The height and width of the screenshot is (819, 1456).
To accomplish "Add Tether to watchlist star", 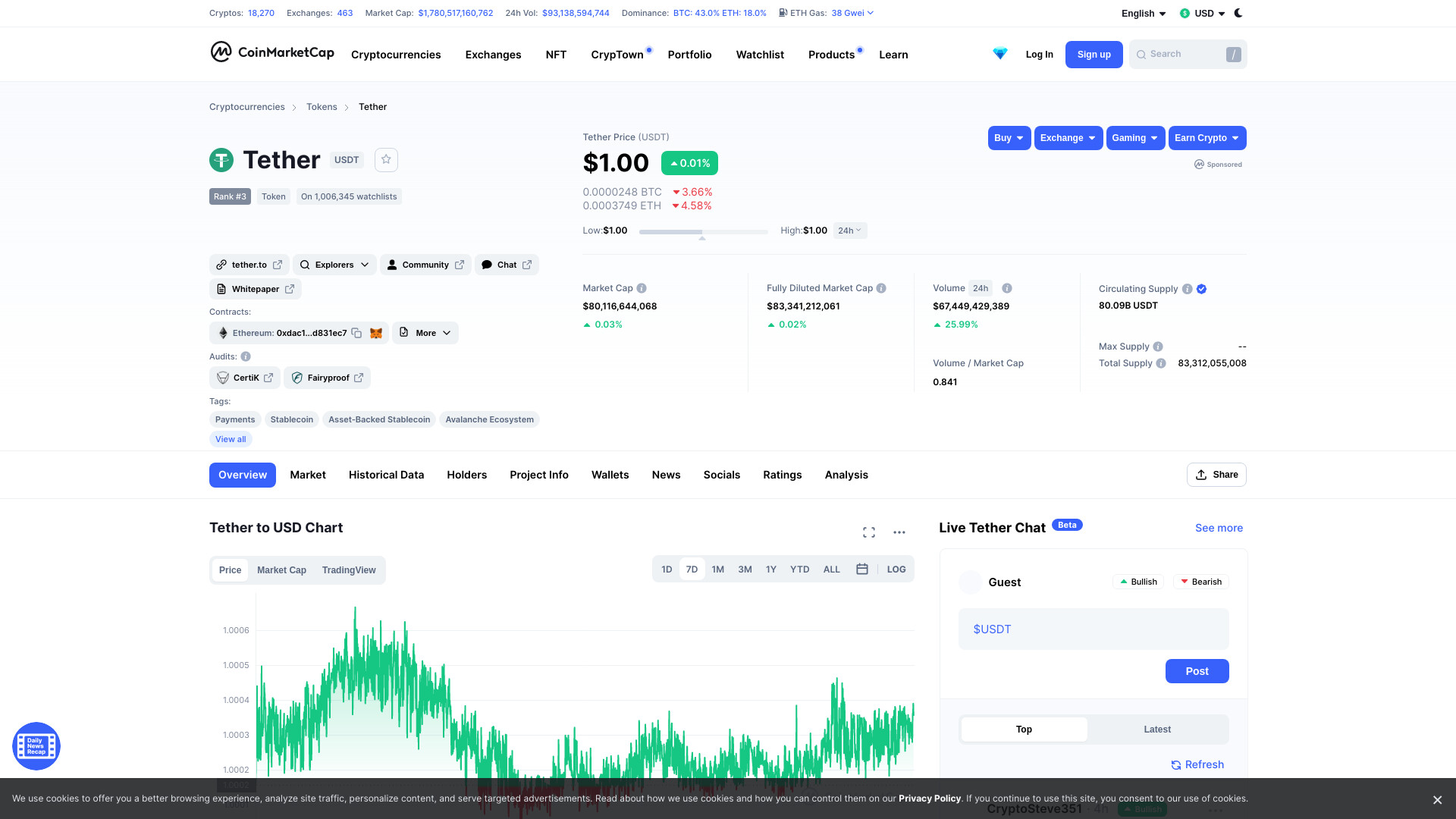I will click(x=386, y=159).
